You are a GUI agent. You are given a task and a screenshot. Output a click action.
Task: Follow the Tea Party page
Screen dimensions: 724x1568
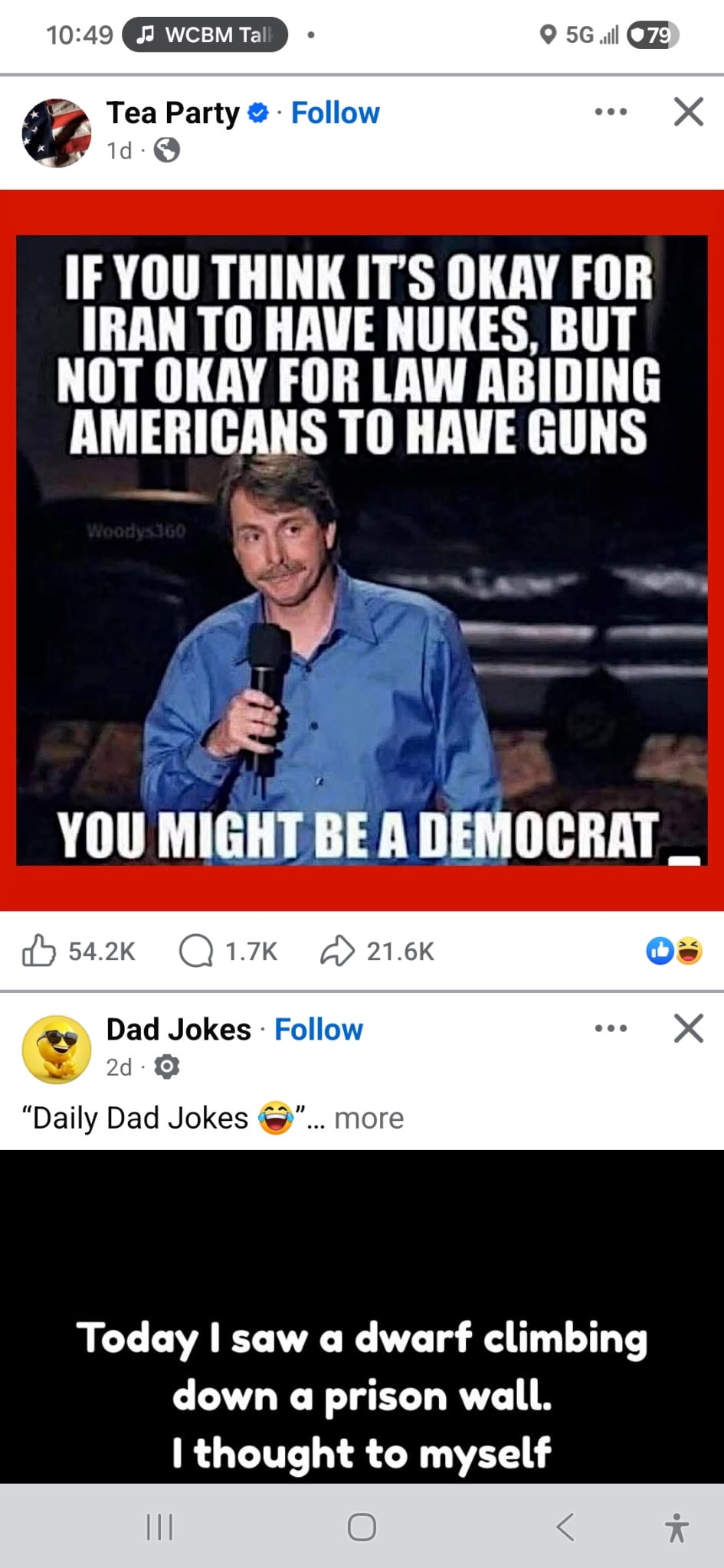[x=336, y=113]
